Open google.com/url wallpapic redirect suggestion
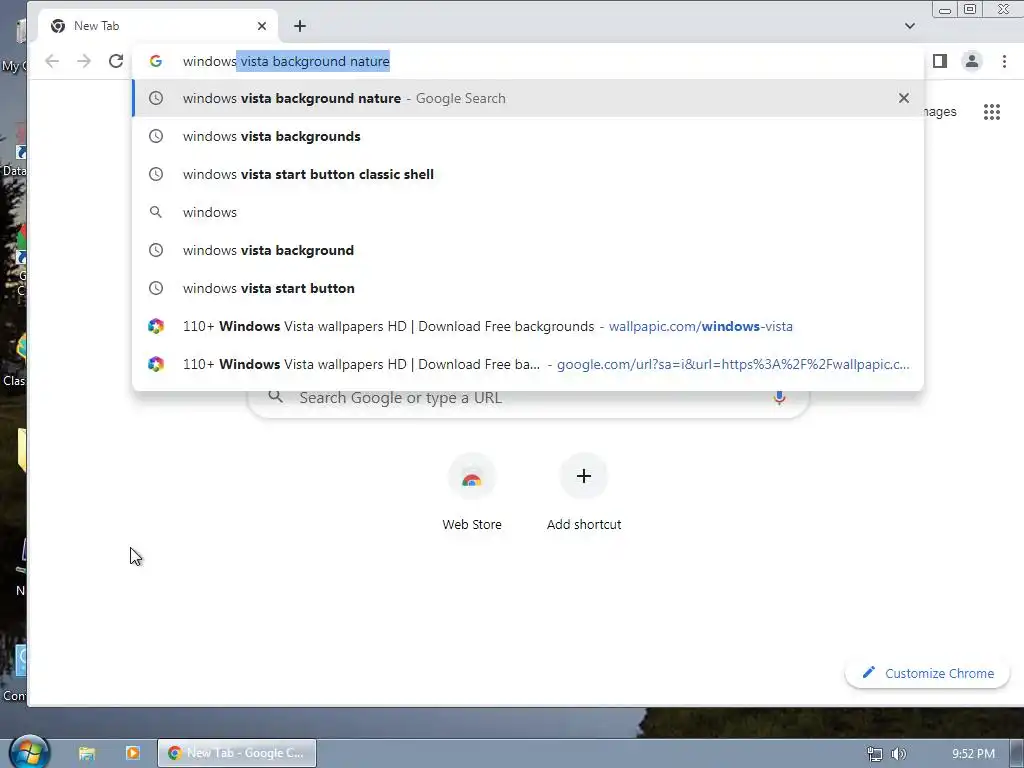Screen dimensions: 1024x768 click(x=528, y=364)
